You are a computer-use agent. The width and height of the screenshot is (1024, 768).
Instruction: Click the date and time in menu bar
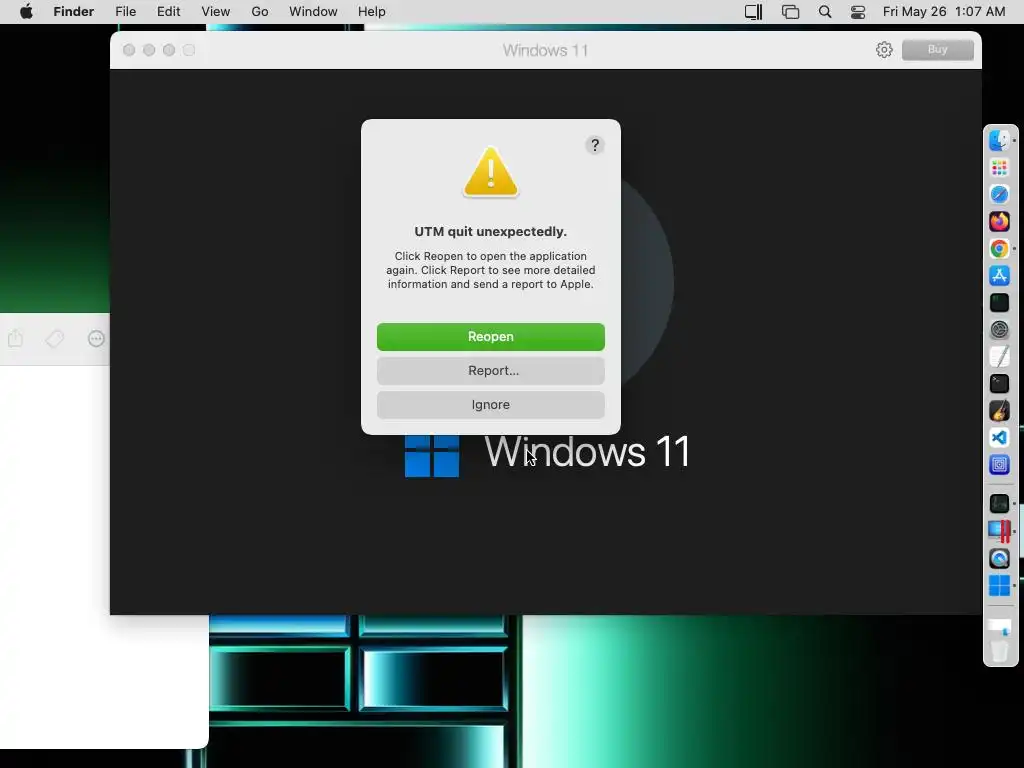(944, 11)
